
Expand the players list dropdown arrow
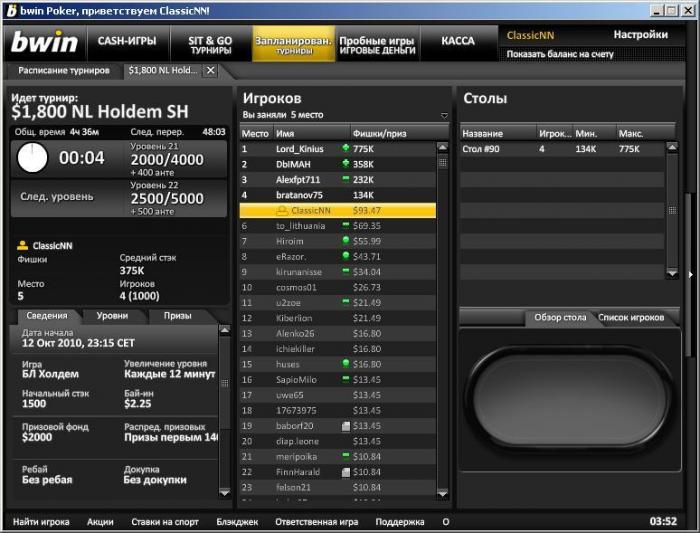coord(444,116)
